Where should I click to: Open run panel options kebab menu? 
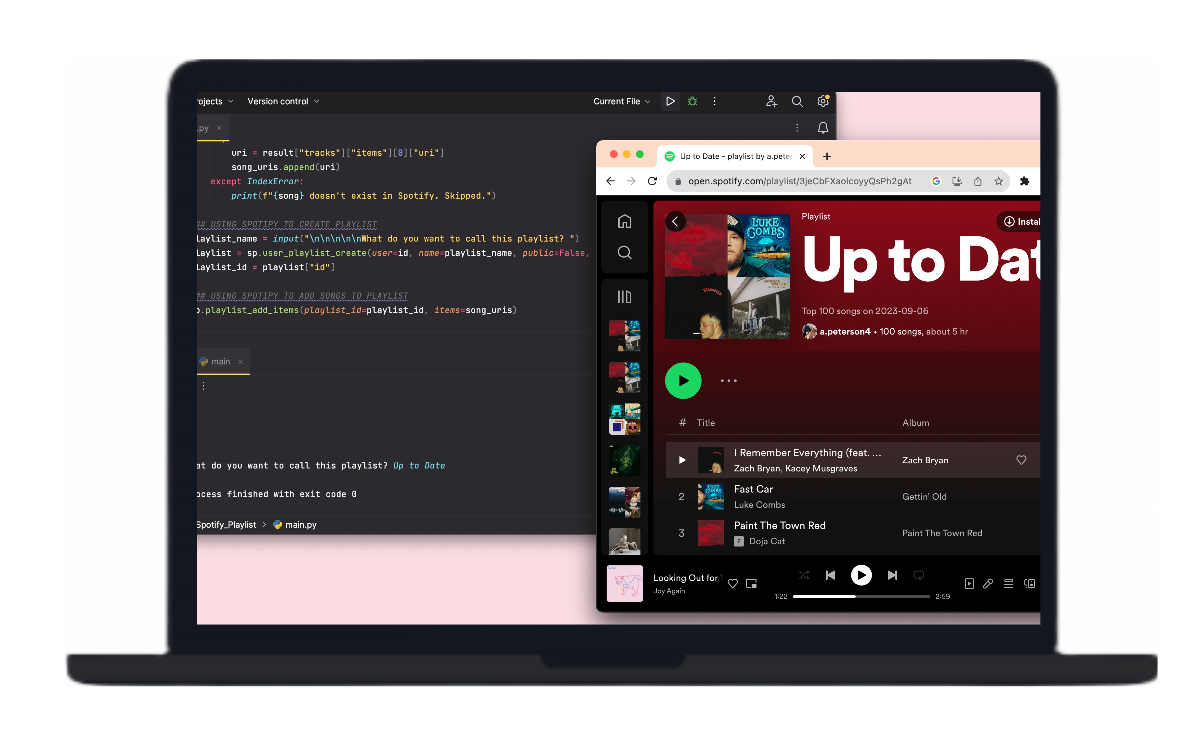204,385
